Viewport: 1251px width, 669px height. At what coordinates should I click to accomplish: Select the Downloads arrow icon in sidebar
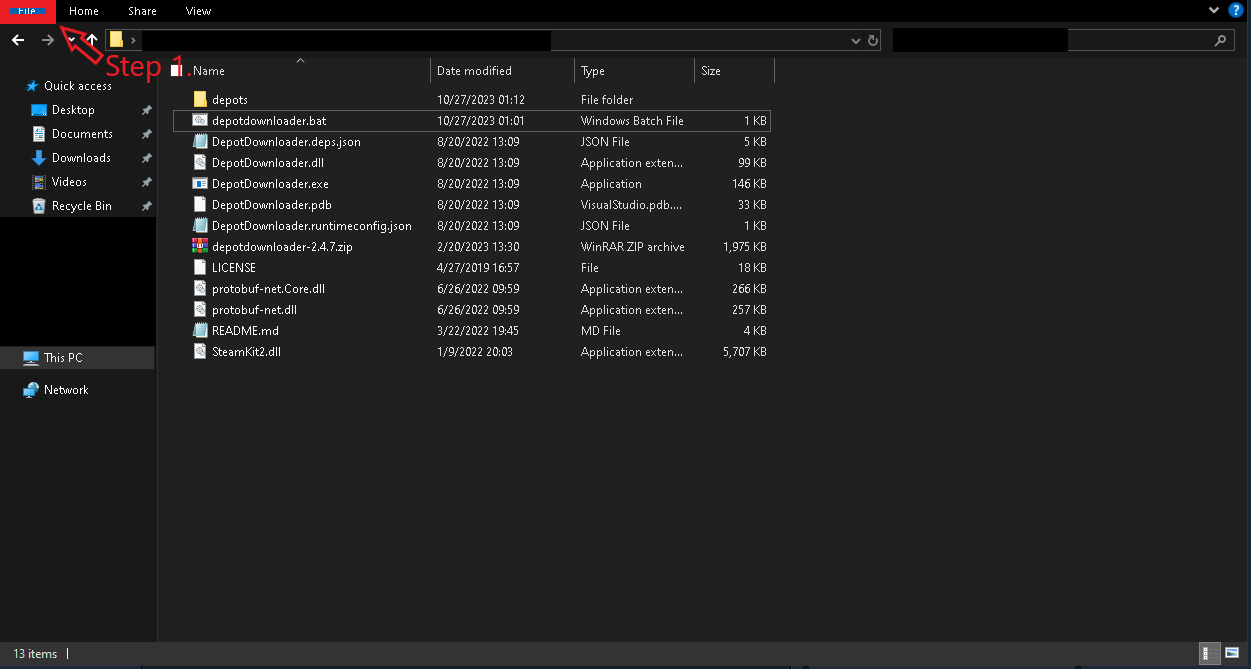click(39, 158)
